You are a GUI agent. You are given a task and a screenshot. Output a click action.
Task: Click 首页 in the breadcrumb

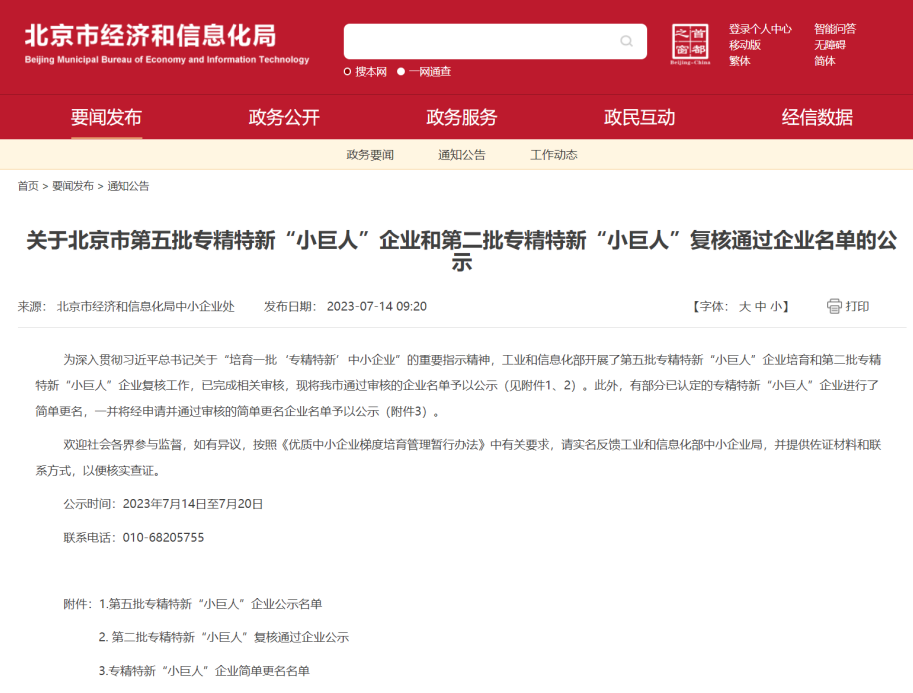click(28, 186)
